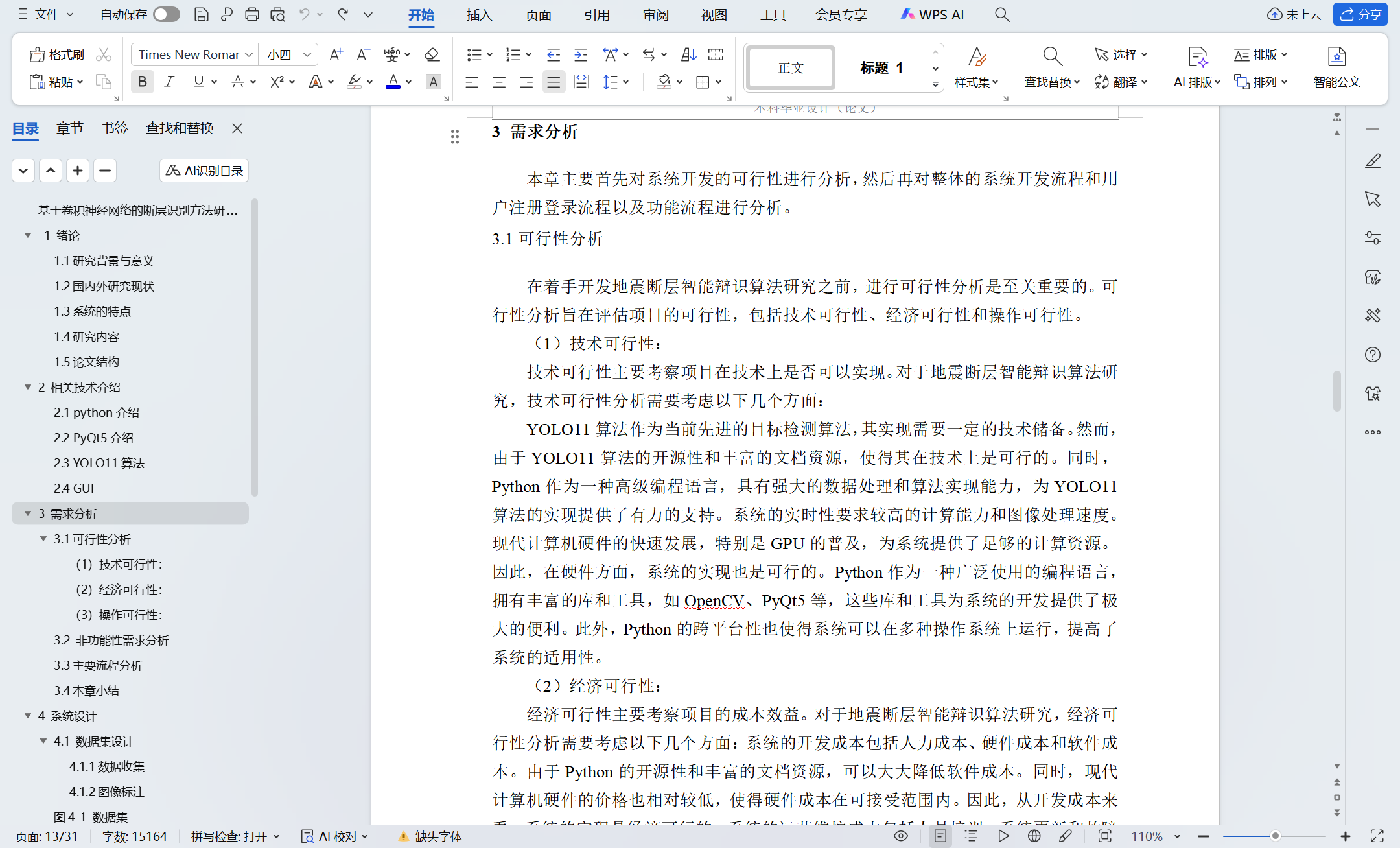The width and height of the screenshot is (1400, 848).
Task: Open borders dropdown
Action: [719, 82]
